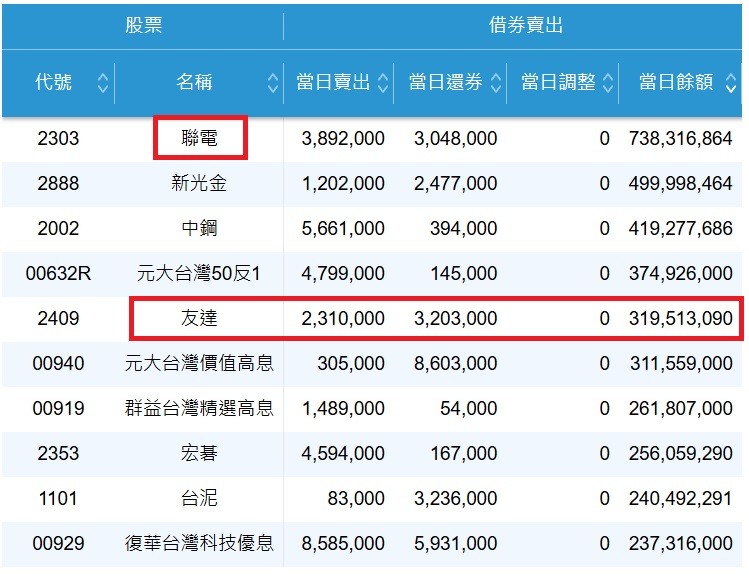Click the 當日餘額 header label

(x=676, y=82)
